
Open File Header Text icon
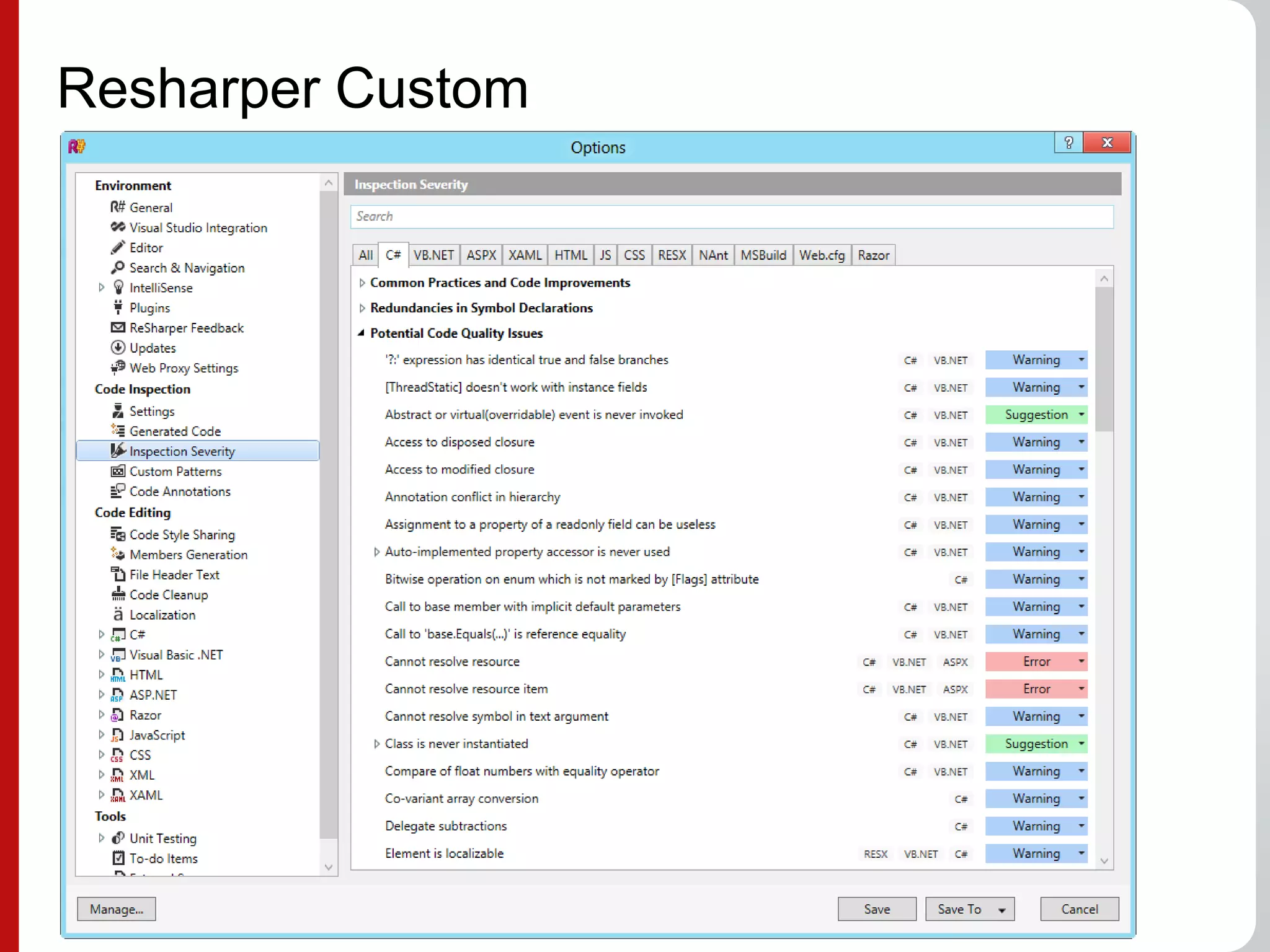tap(118, 574)
